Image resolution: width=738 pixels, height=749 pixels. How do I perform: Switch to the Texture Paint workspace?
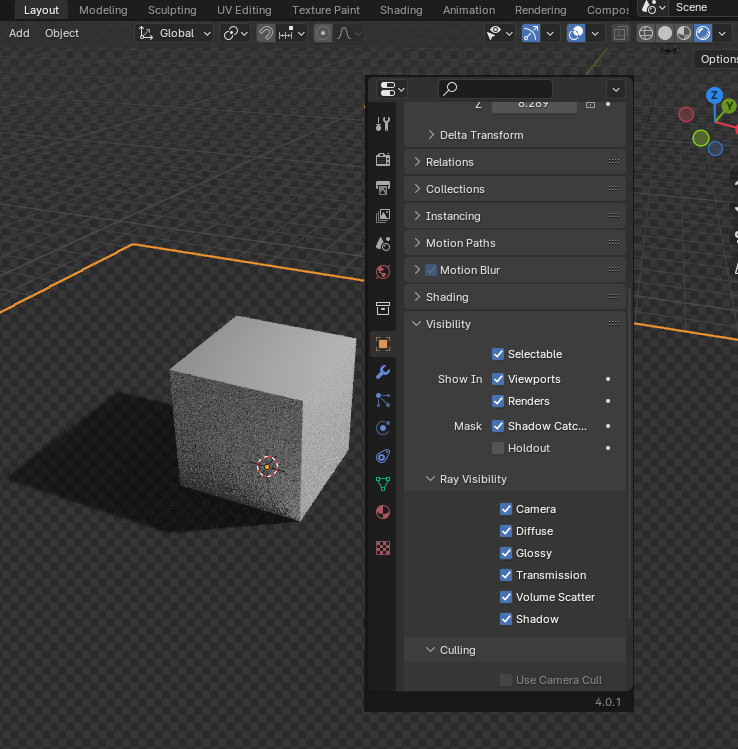(x=326, y=10)
